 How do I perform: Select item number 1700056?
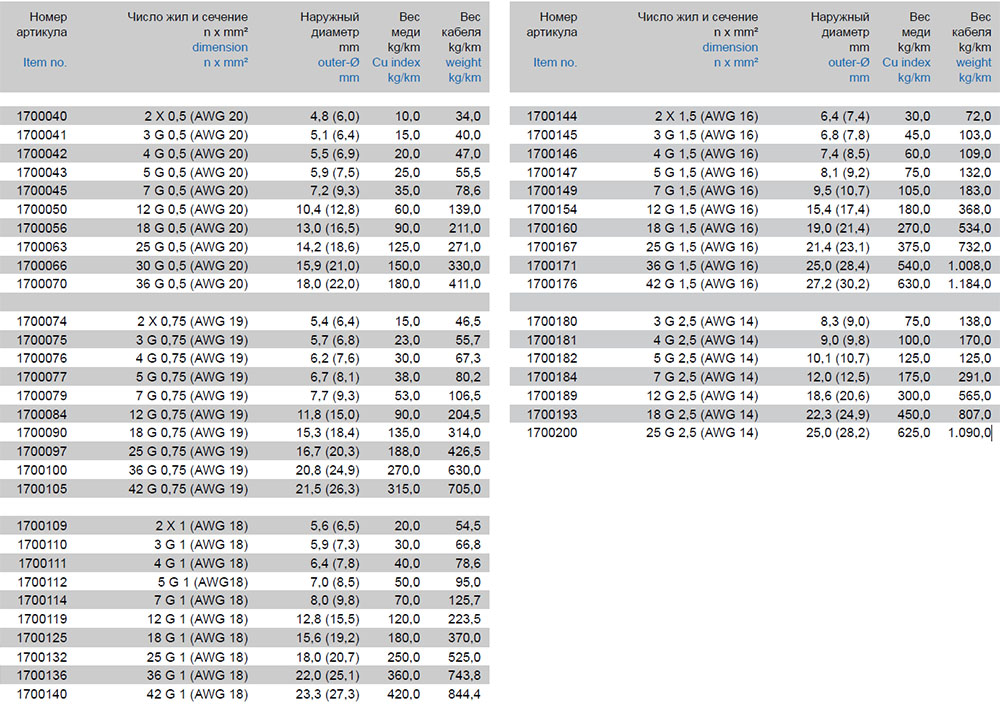[x=41, y=228]
